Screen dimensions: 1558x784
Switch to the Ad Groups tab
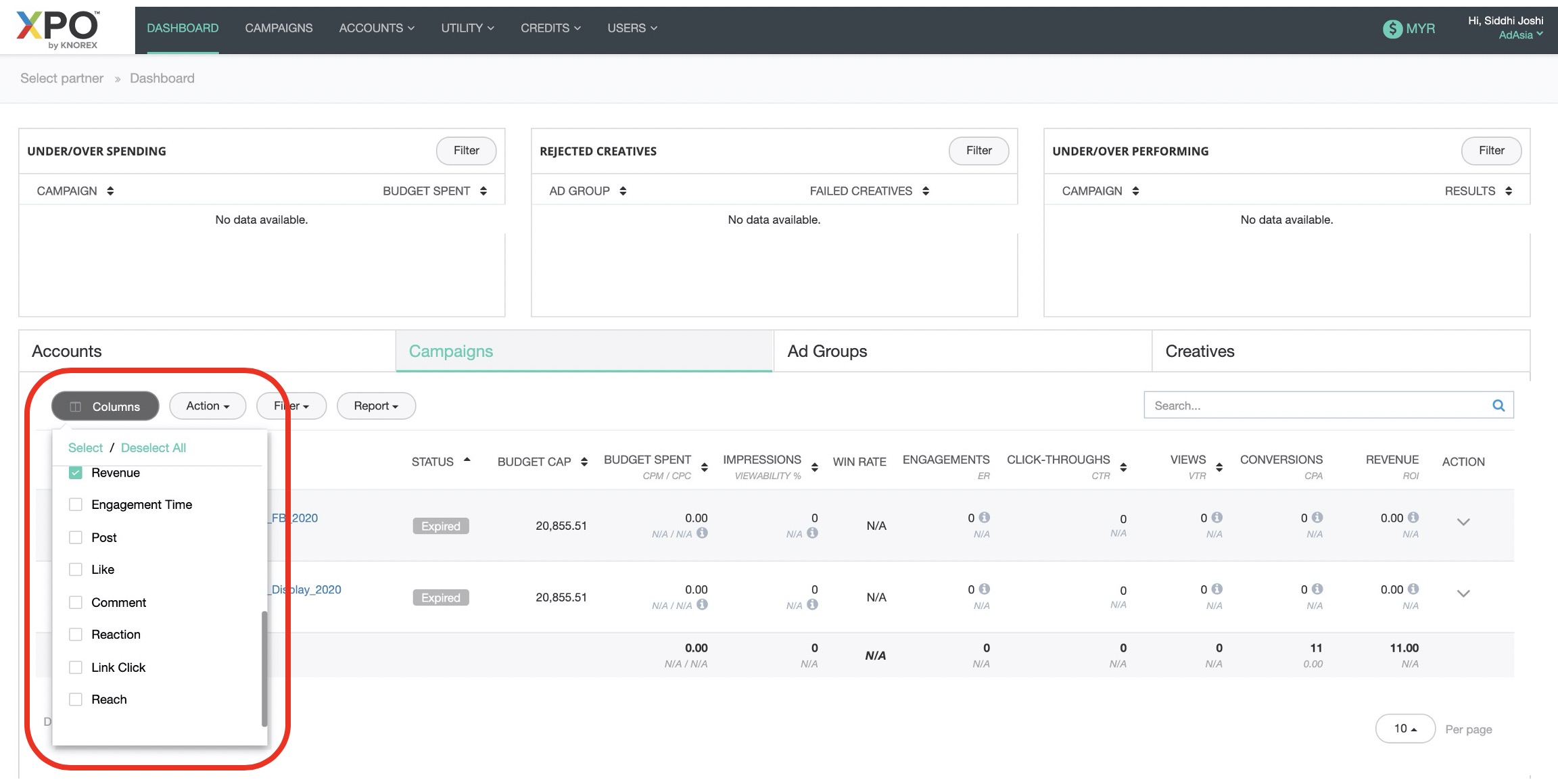[827, 351]
